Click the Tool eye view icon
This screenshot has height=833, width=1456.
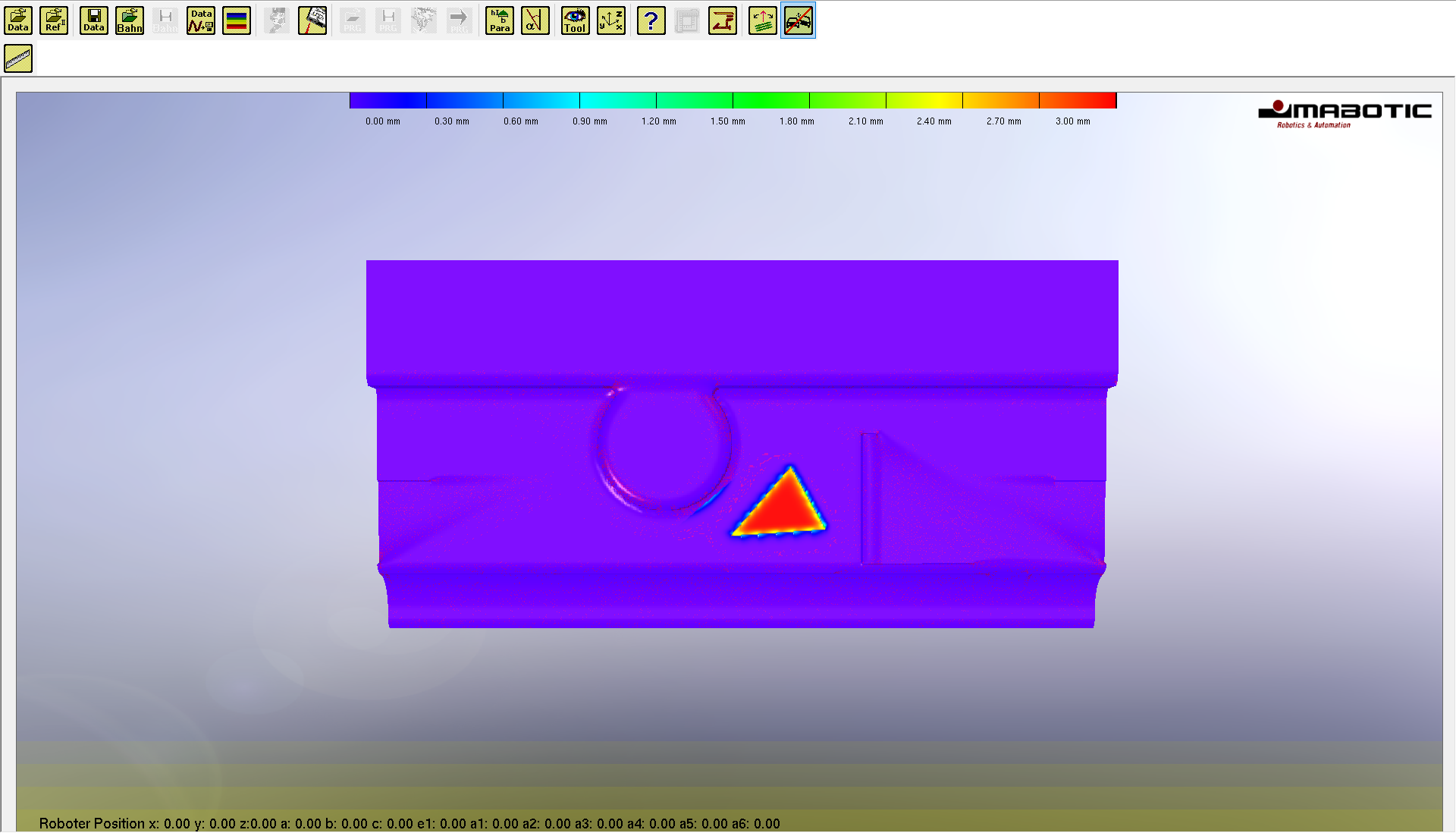tap(576, 20)
